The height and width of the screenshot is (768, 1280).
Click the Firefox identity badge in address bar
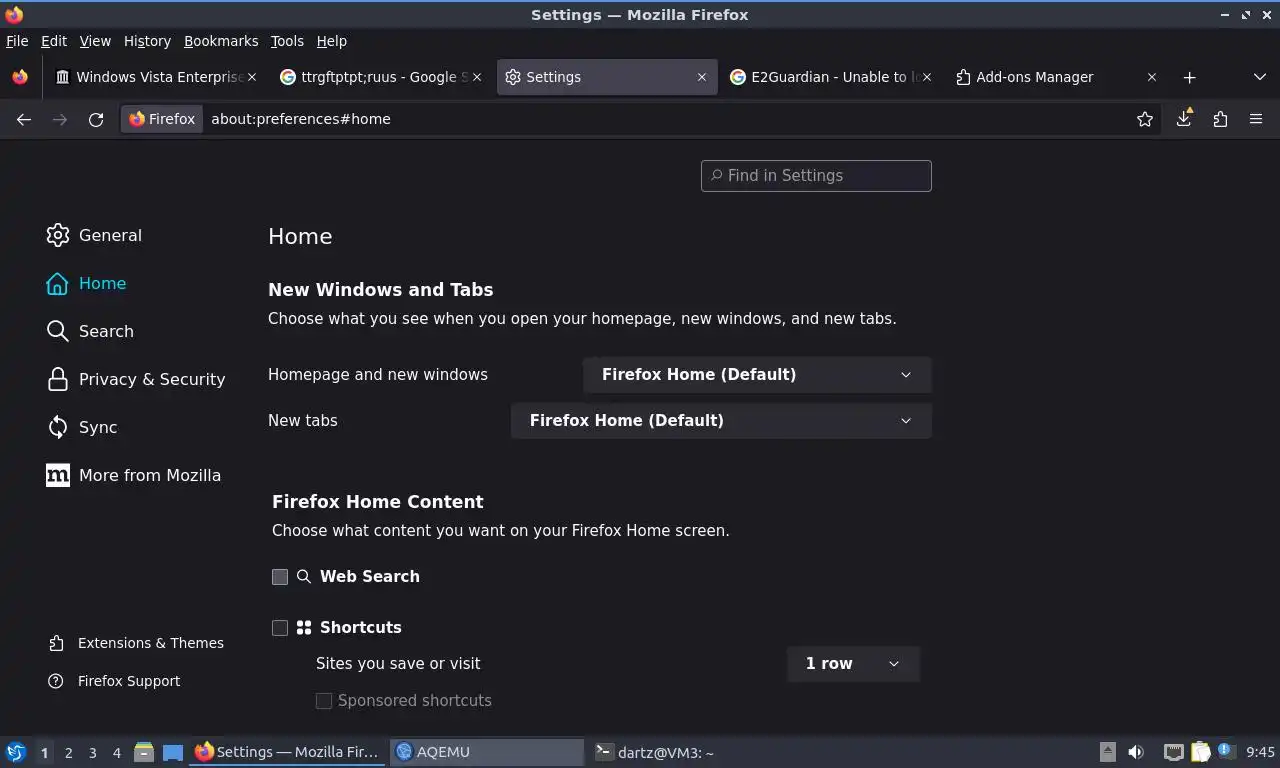(x=162, y=119)
